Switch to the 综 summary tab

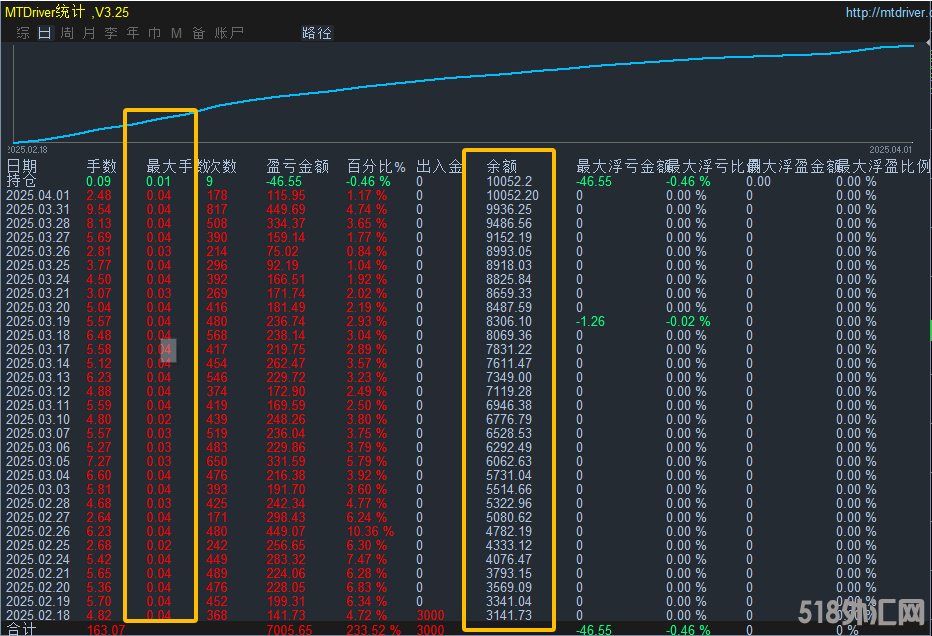pyautogui.click(x=23, y=33)
